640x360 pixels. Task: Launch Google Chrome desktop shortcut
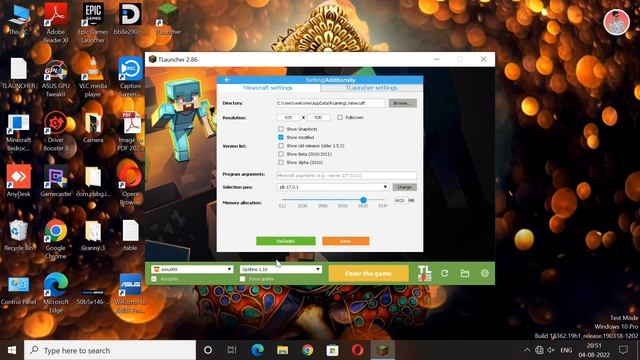(56, 239)
